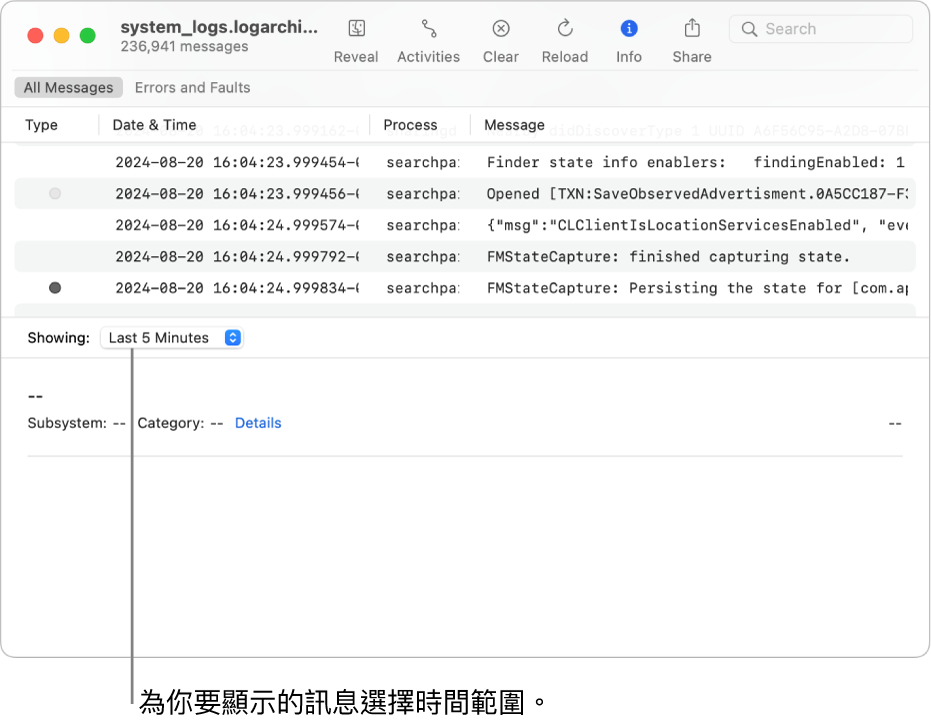
Task: Click 'FMStateCapture: Persisting the state' message
Action: (x=698, y=288)
